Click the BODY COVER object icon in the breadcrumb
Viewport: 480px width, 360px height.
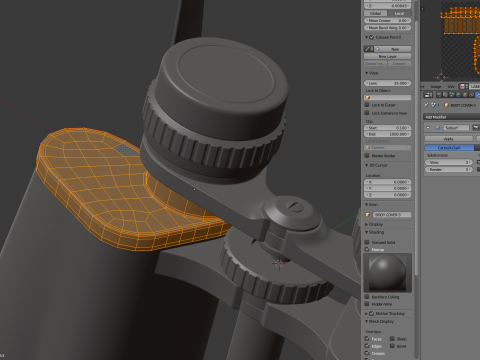pyautogui.click(x=447, y=105)
